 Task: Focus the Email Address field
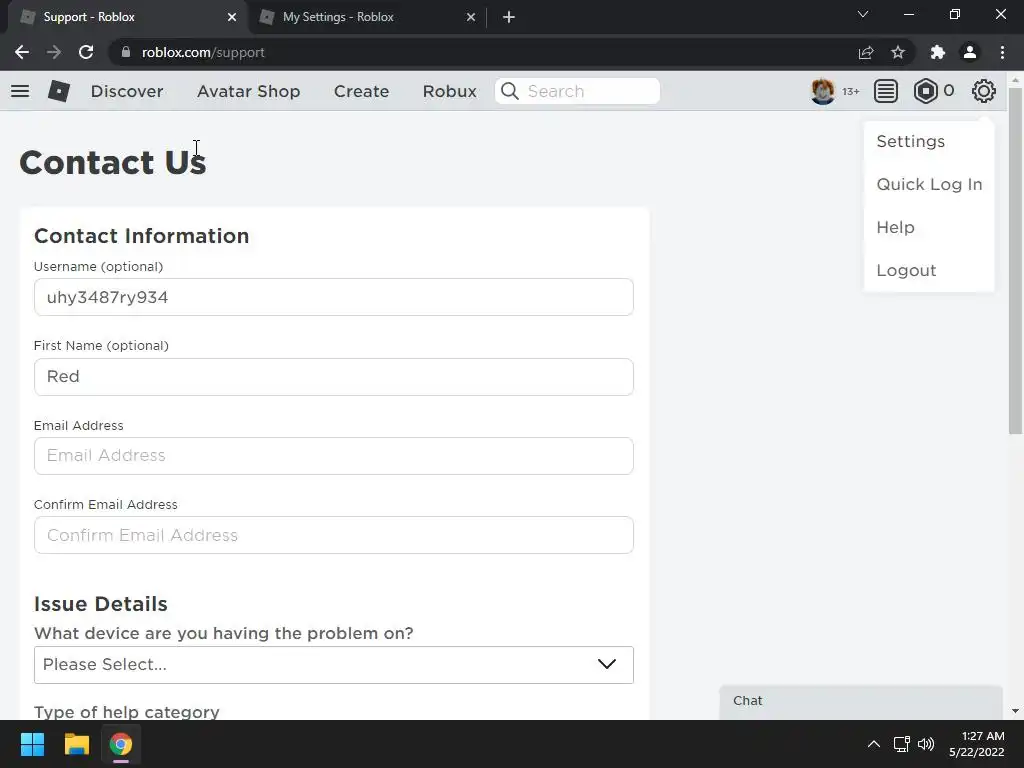point(334,456)
